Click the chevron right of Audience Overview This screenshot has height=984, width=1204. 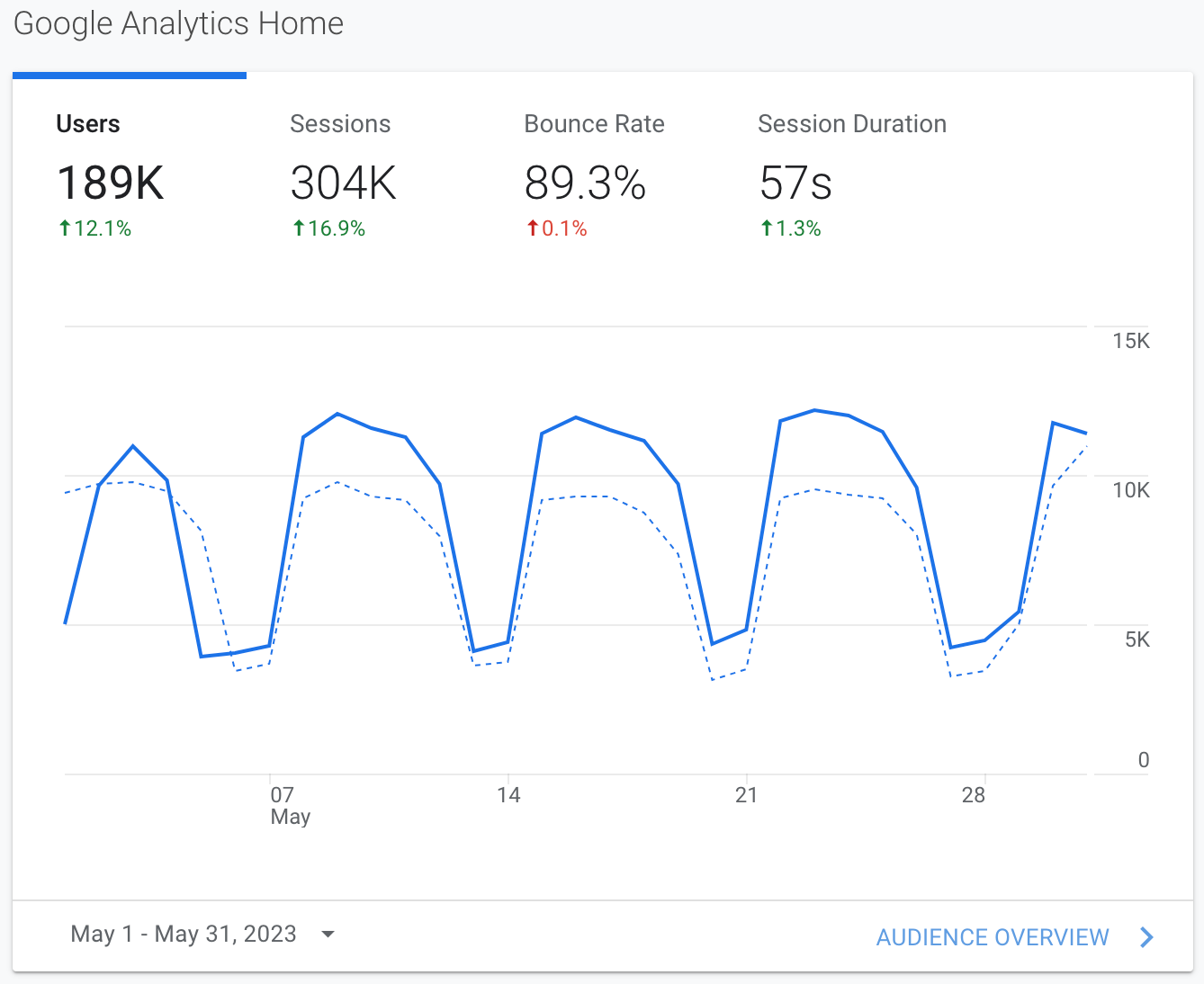(1146, 937)
